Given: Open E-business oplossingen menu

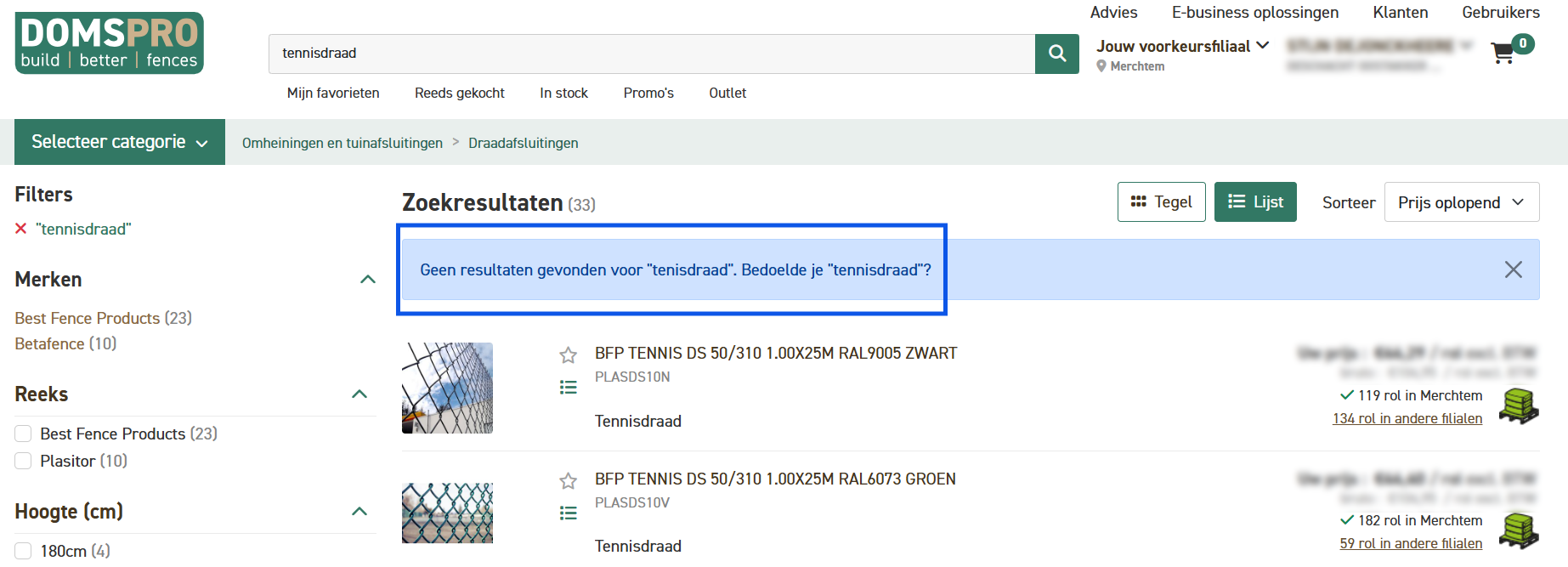Looking at the screenshot, I should (1255, 13).
